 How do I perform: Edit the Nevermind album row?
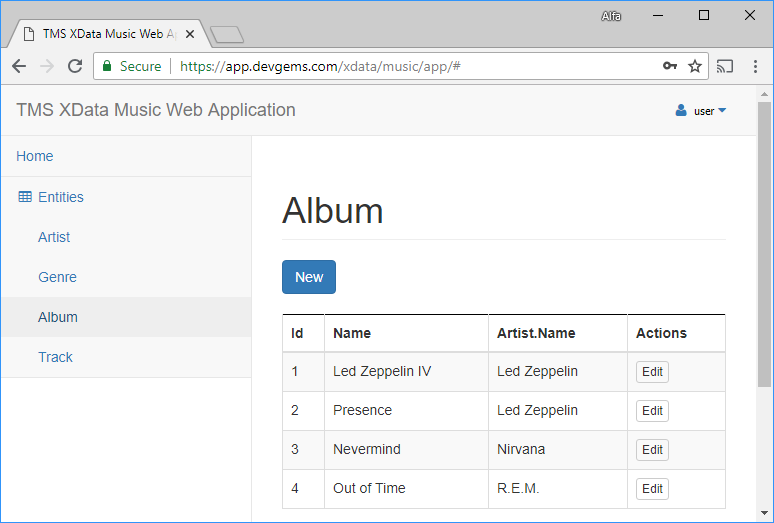tap(652, 450)
